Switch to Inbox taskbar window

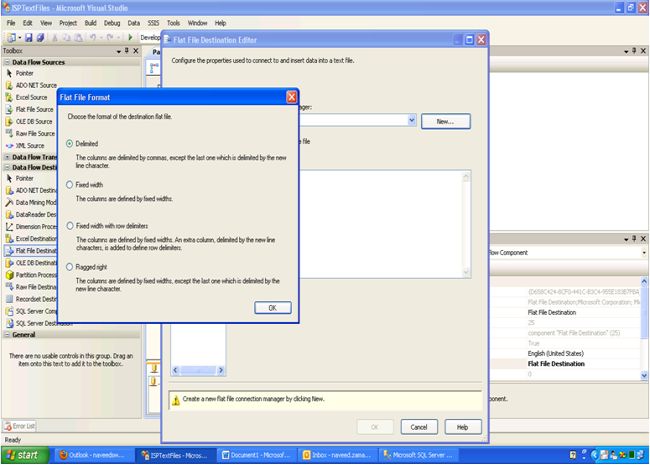(x=337, y=455)
